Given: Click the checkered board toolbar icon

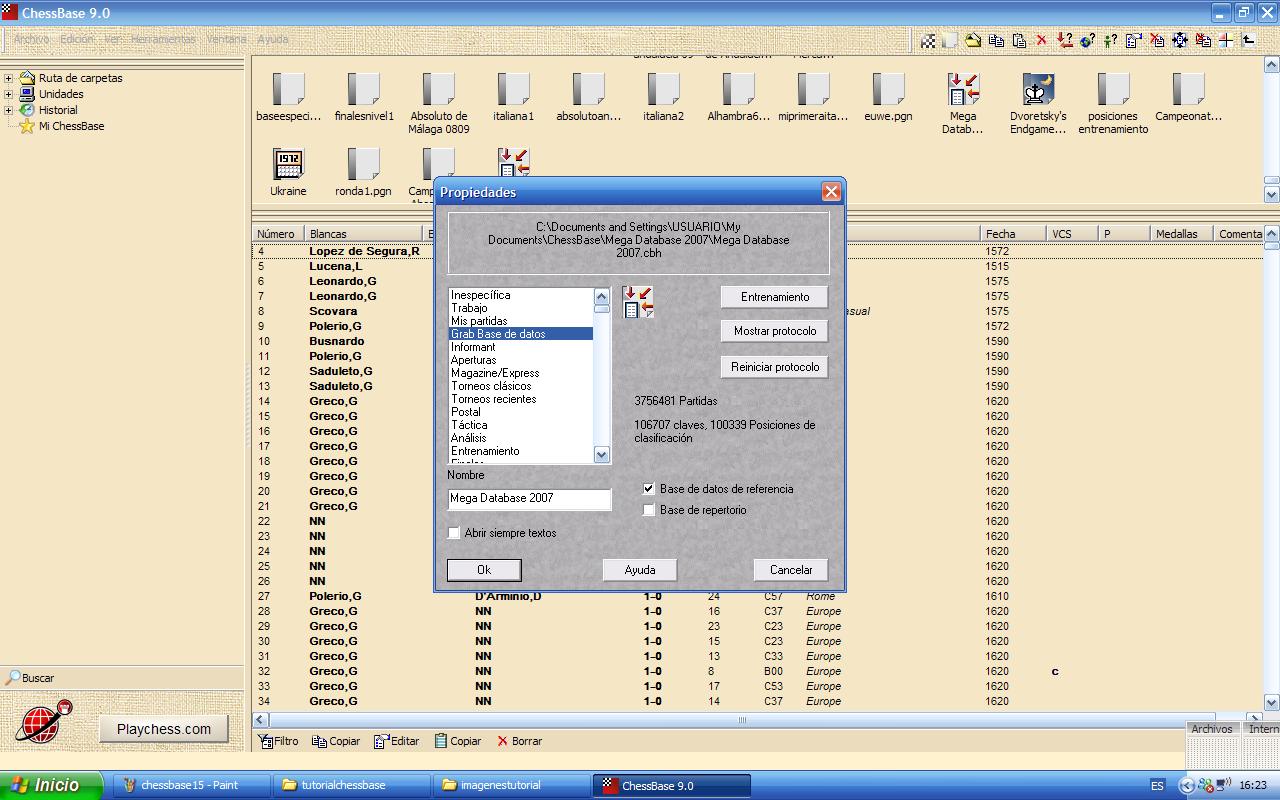Looking at the screenshot, I should [928, 41].
